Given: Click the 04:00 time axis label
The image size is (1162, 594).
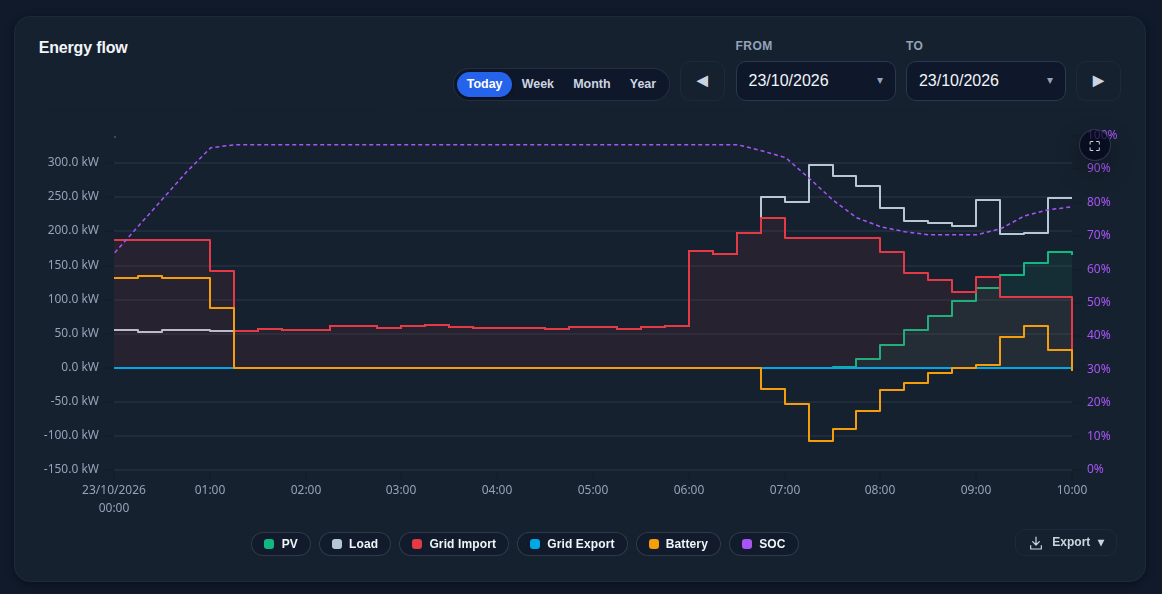Looking at the screenshot, I should tap(497, 490).
